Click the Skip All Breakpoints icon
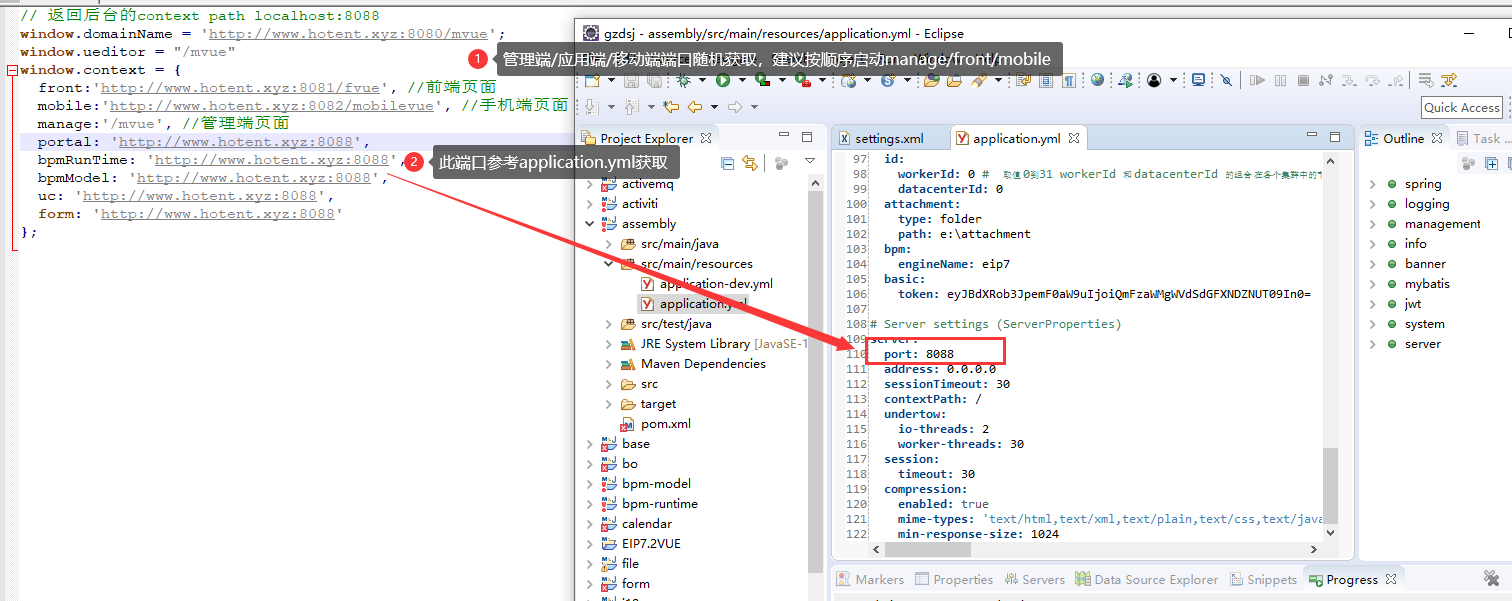Screen dimensions: 1512x601 (1226, 80)
